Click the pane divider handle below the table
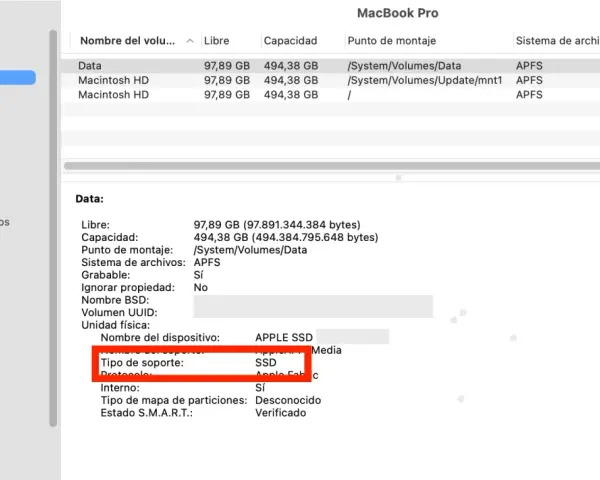600x480 pixels. [x=398, y=178]
